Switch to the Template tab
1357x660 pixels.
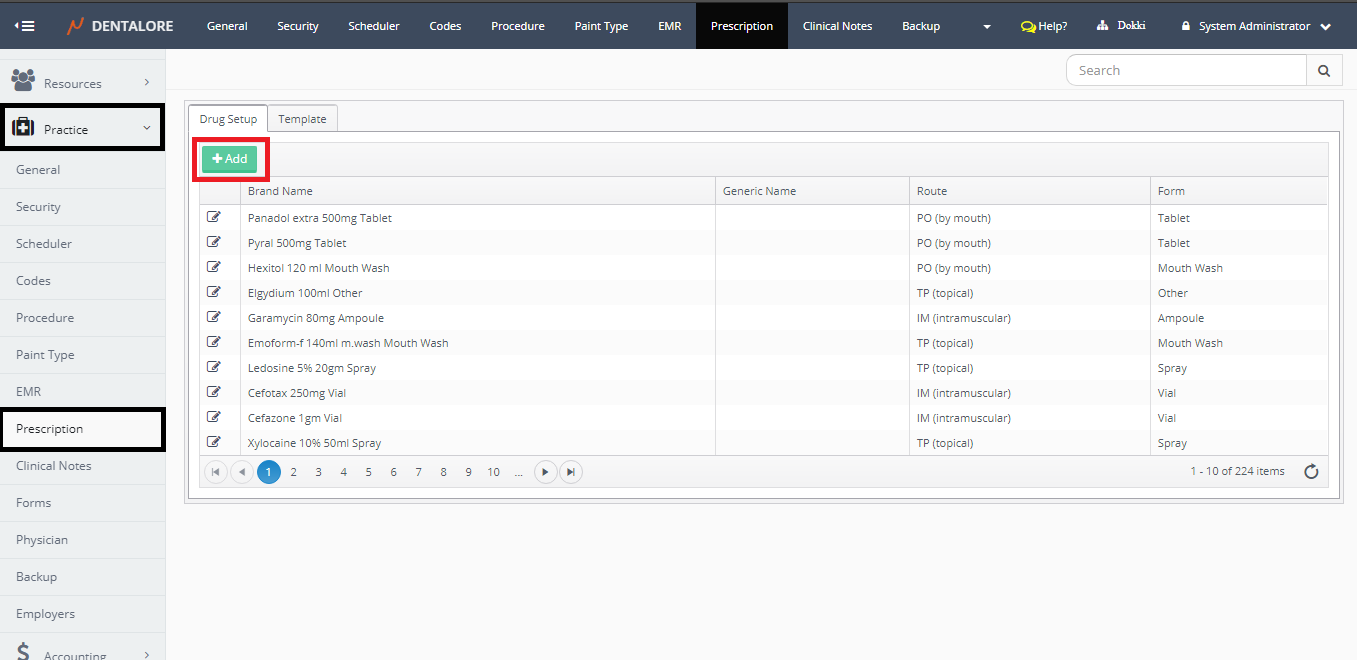302,119
